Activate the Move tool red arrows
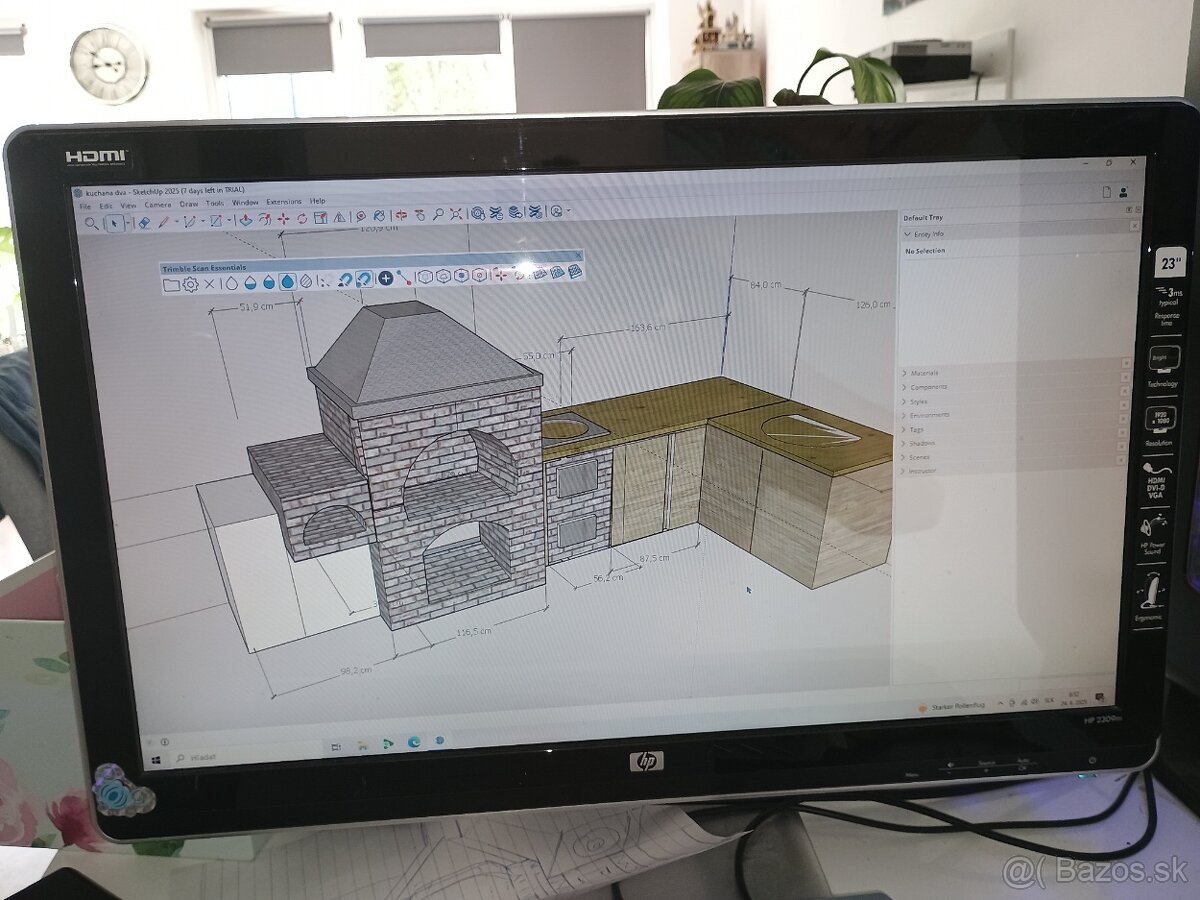Screen dimensions: 1200x900 point(283,219)
